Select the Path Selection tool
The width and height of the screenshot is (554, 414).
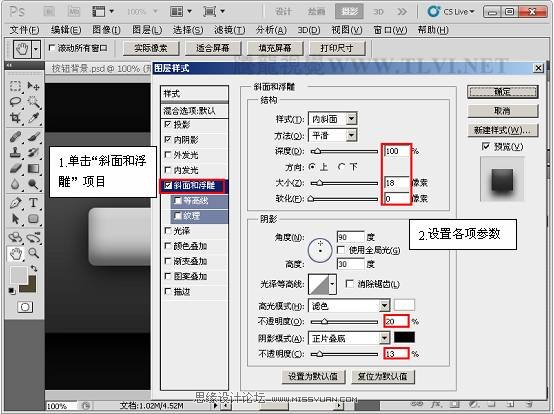16,219
